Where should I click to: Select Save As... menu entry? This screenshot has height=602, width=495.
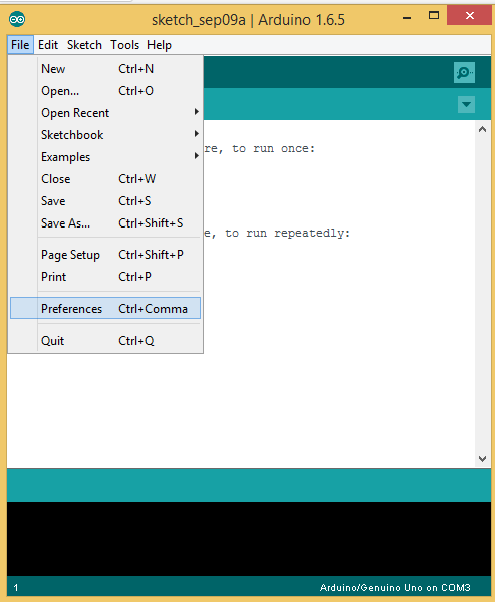click(105, 223)
